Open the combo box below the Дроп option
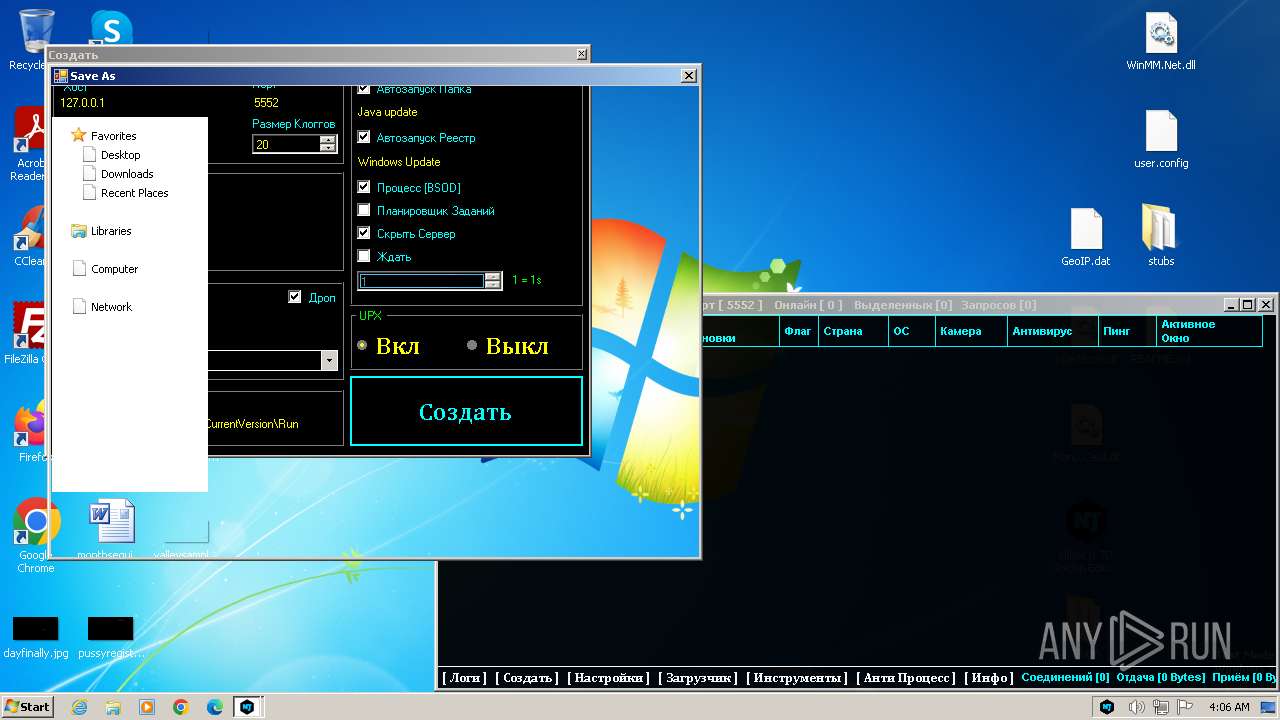The height and width of the screenshot is (720, 1280). tap(329, 360)
